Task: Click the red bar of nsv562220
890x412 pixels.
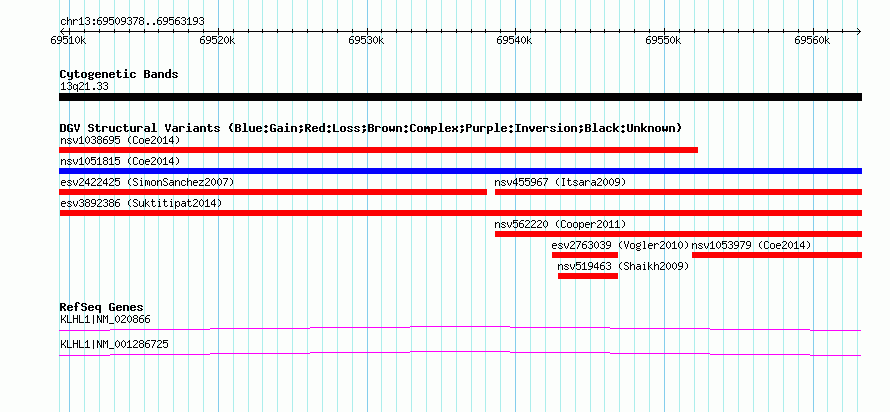Action: (x=678, y=234)
